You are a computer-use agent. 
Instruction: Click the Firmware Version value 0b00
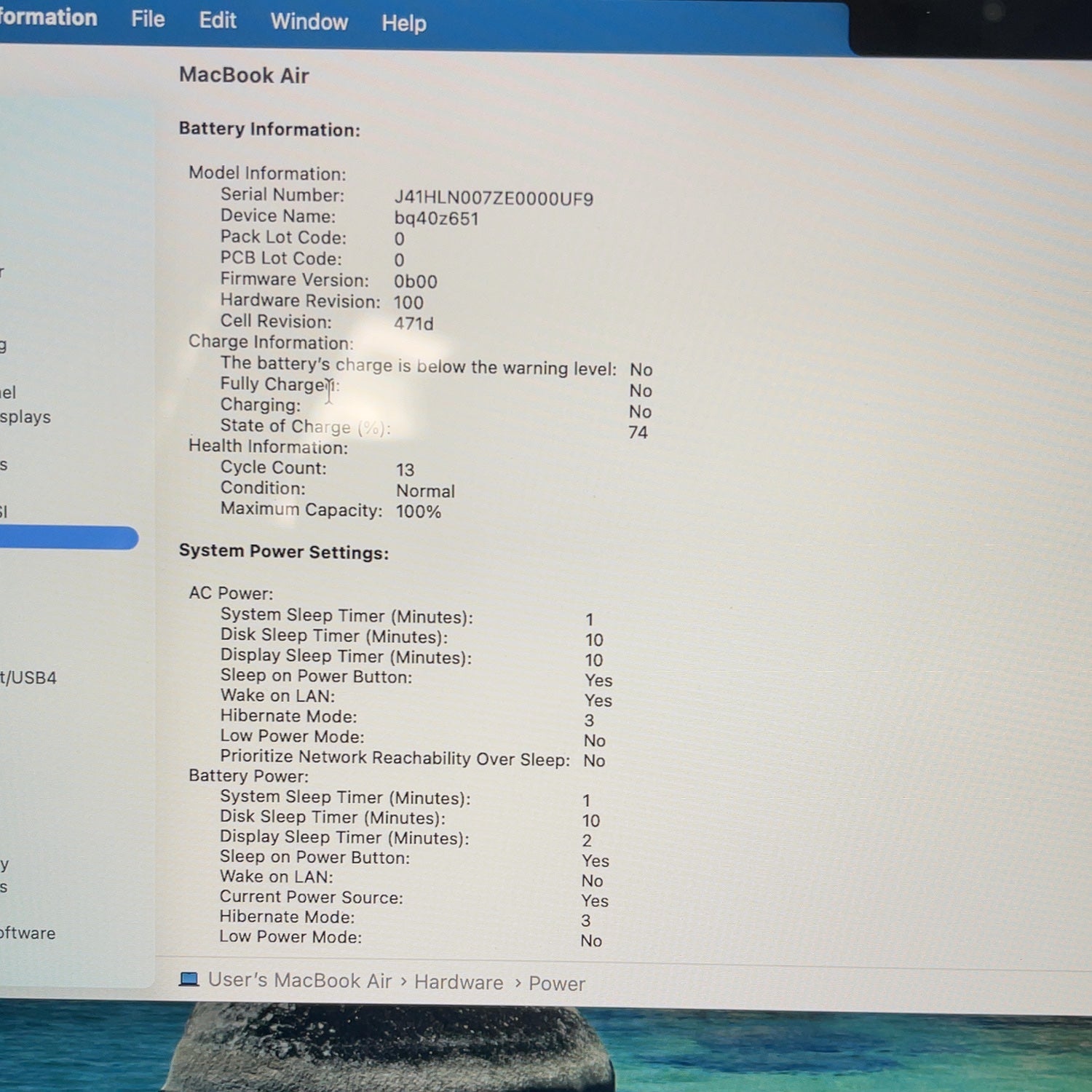click(x=416, y=282)
